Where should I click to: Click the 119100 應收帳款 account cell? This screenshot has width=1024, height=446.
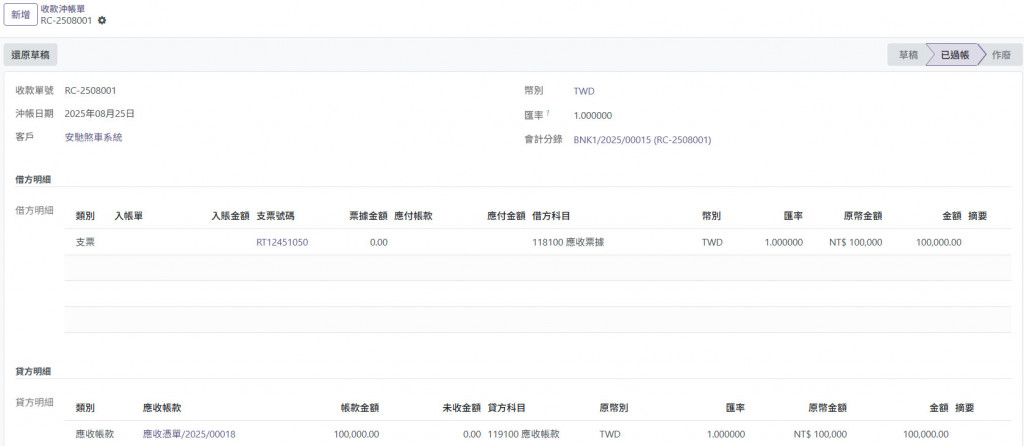pos(524,434)
